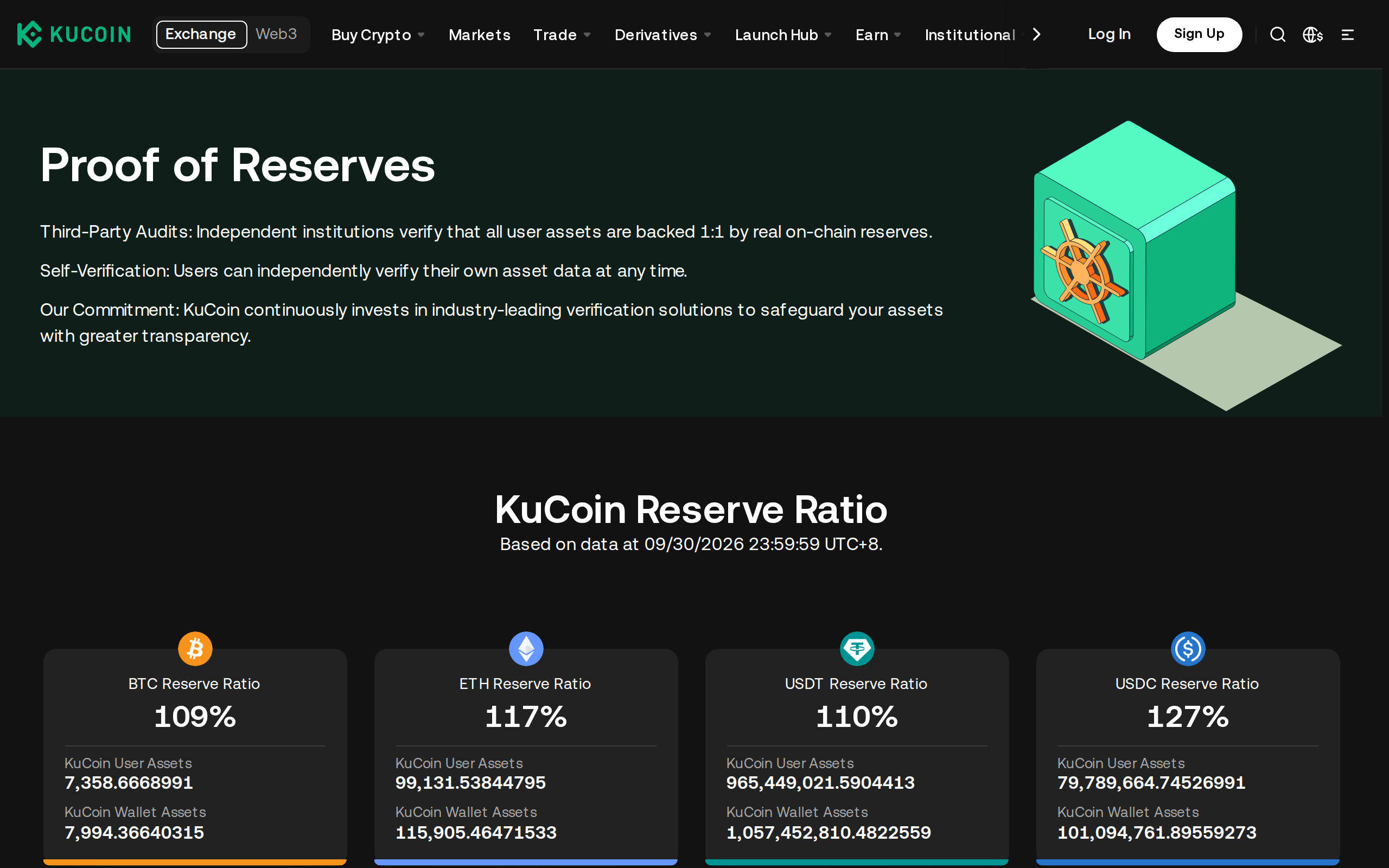Click USDC user assets 79,789,664.74526991
The height and width of the screenshot is (868, 1389).
[x=1151, y=783]
